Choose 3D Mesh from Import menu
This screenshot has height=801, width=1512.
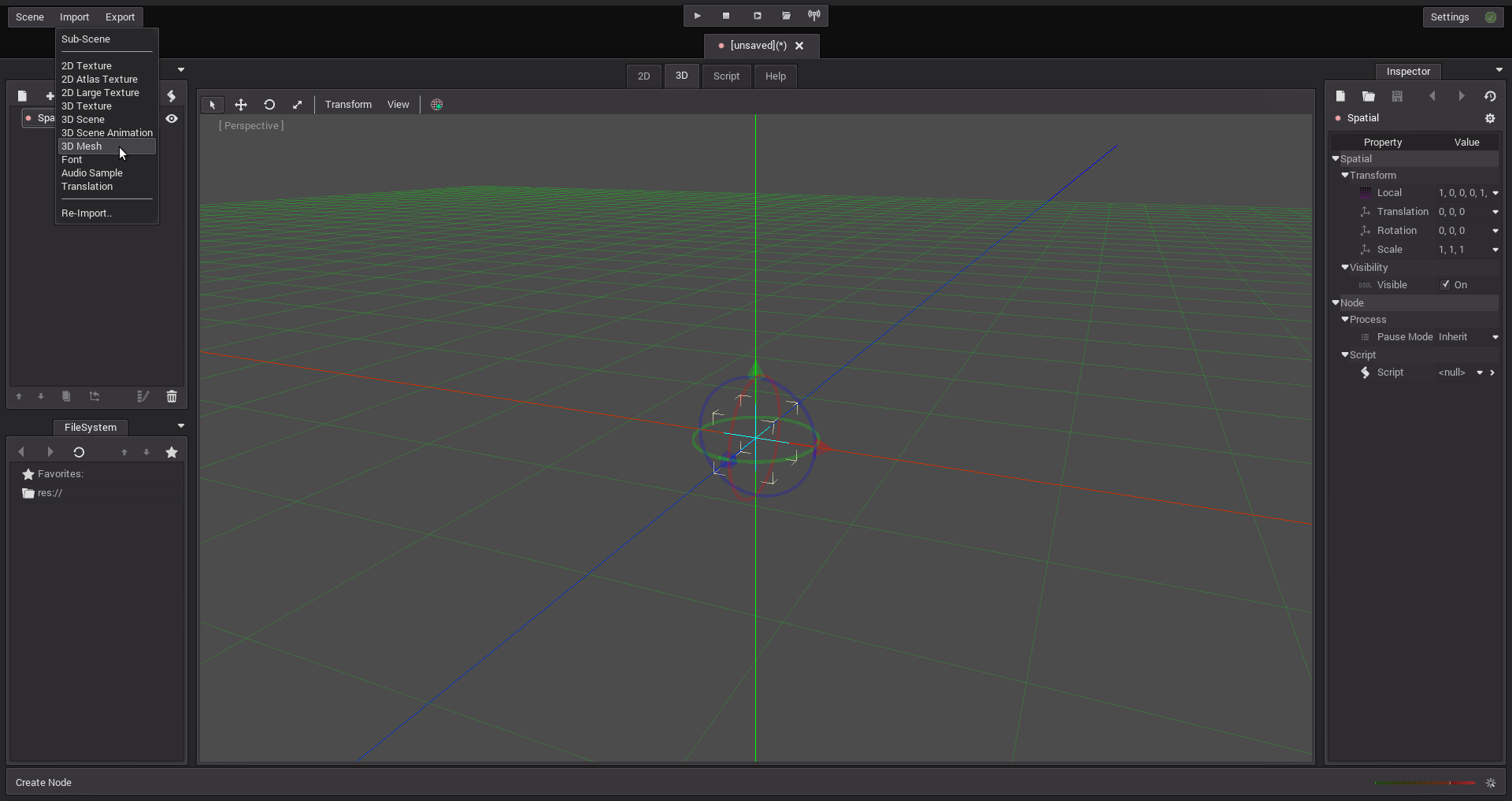click(x=107, y=146)
